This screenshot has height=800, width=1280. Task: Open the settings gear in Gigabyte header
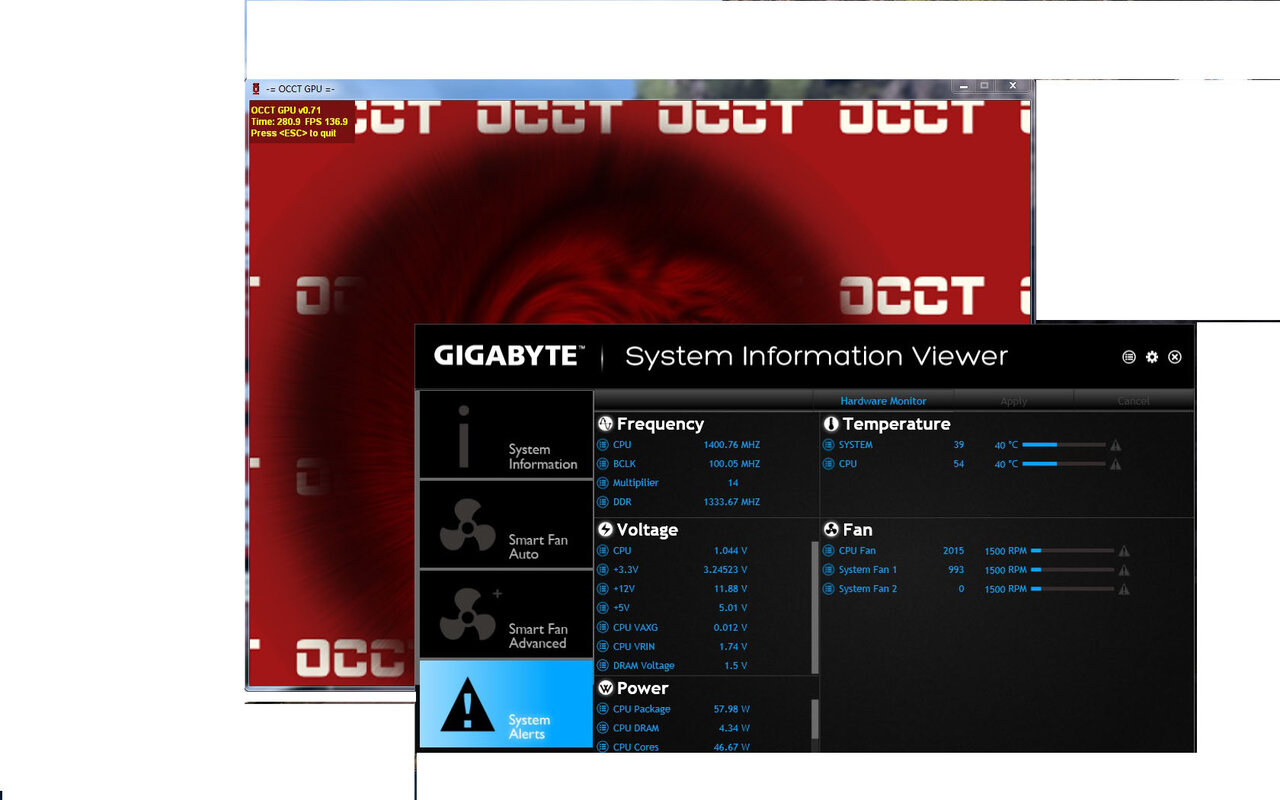point(1152,357)
